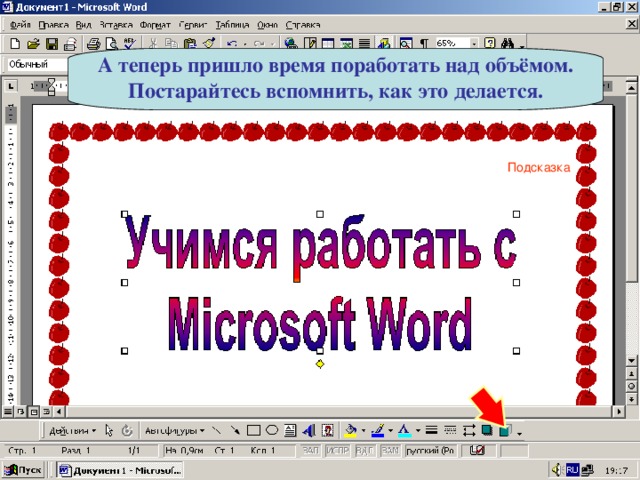
Task: Open the Shadow settings button
Action: coord(487,430)
